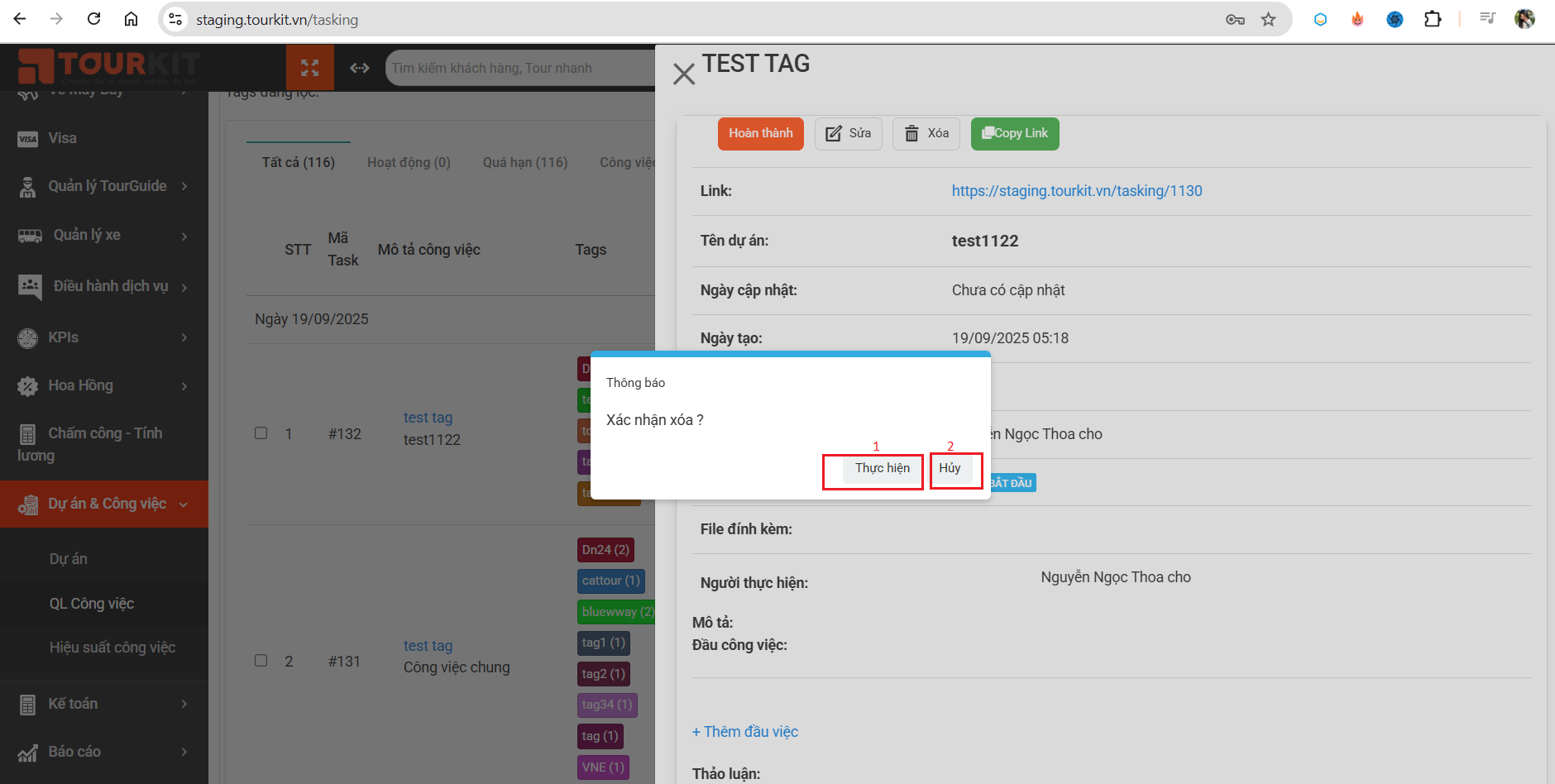
Task: Switch to Quá hạn (116) tab
Action: click(525, 162)
